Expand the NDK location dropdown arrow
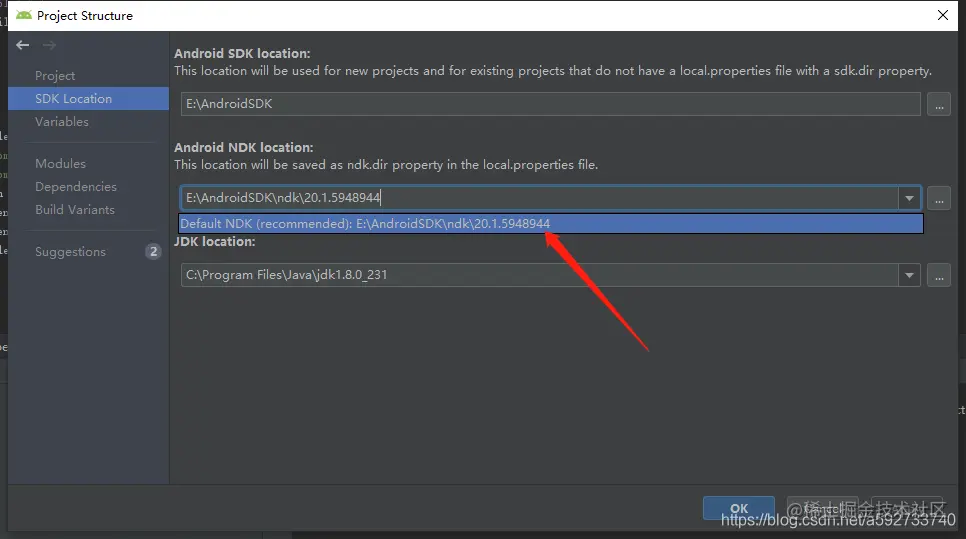Screen dimensions: 966x539 pyautogui.click(x=909, y=198)
